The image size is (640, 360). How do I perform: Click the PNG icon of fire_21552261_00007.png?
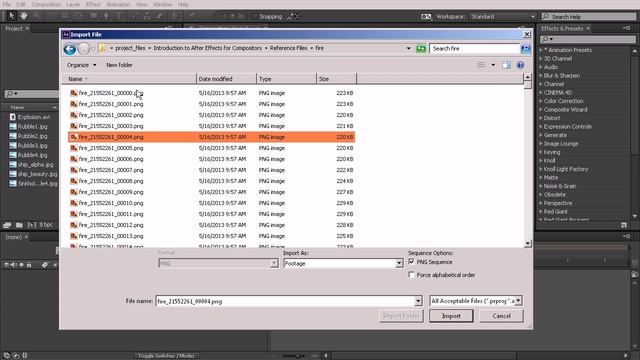point(73,170)
